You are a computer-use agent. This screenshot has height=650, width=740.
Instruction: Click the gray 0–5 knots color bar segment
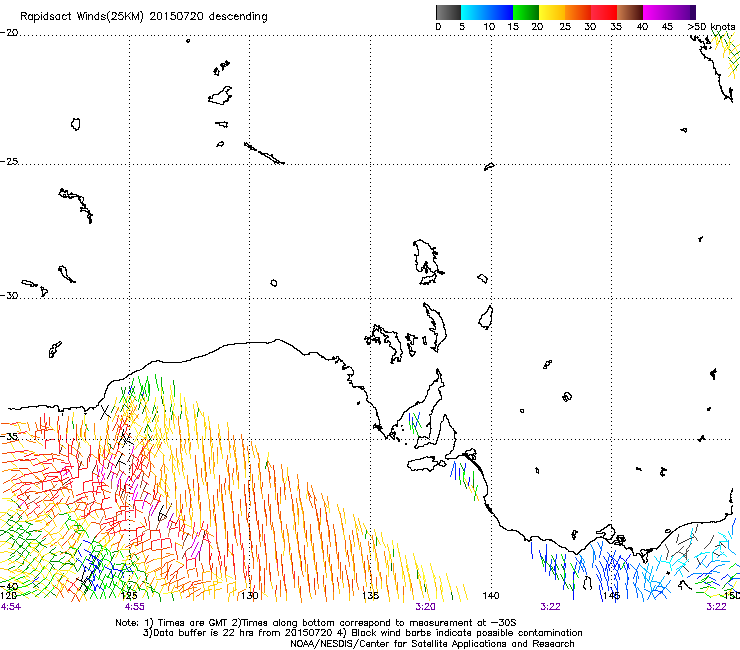(x=448, y=12)
